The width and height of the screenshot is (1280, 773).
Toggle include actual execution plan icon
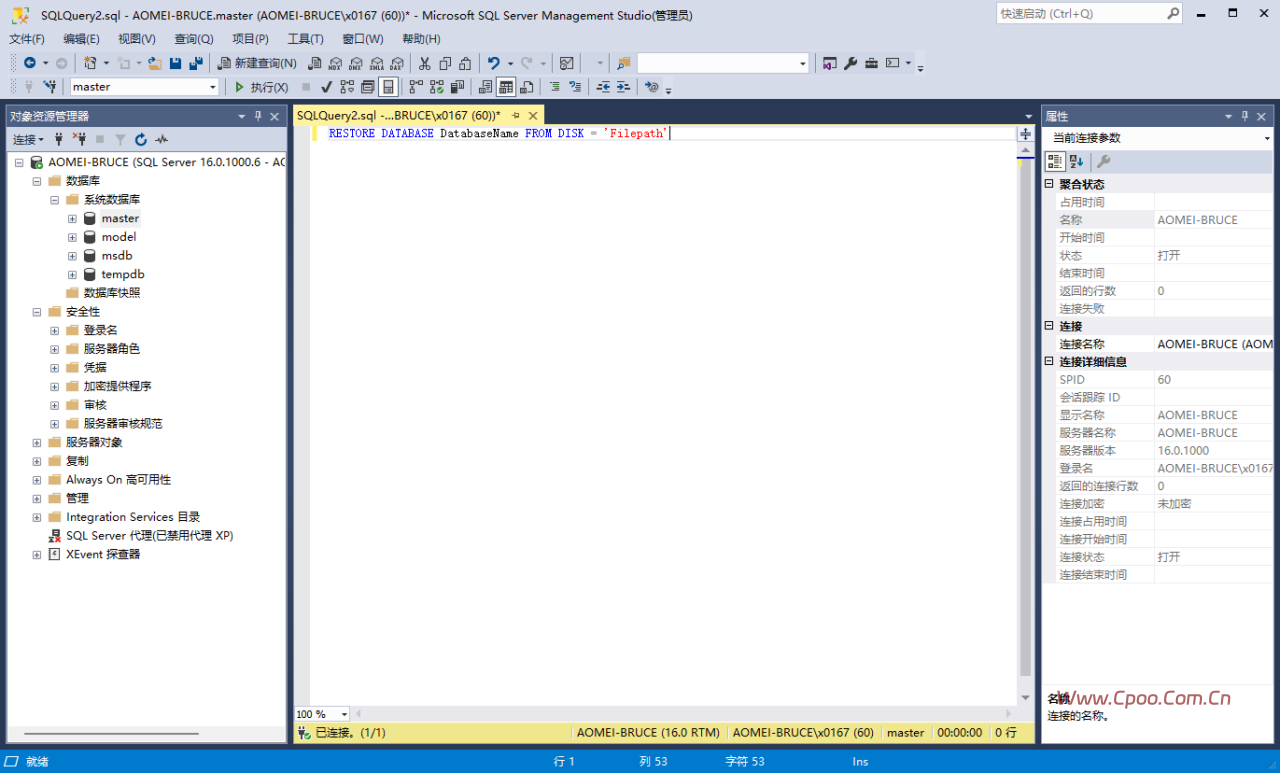416,87
